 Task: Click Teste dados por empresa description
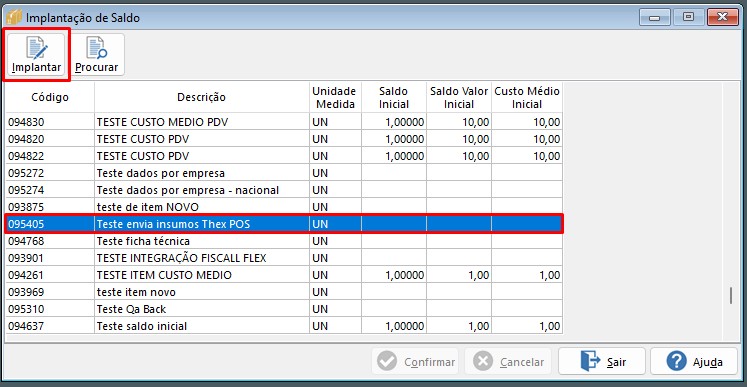point(161,173)
